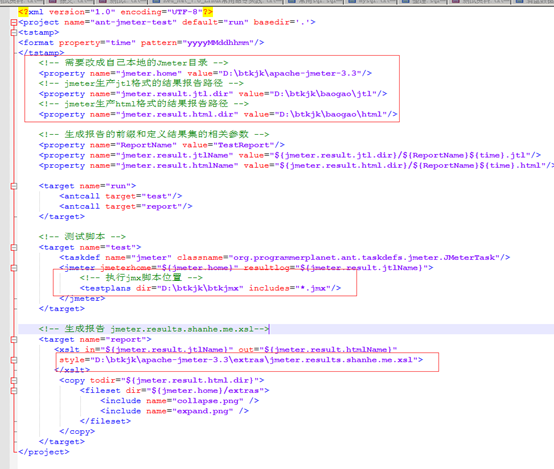Click the comment jmeter.results.shanhe.me.xsl line

coord(154,329)
